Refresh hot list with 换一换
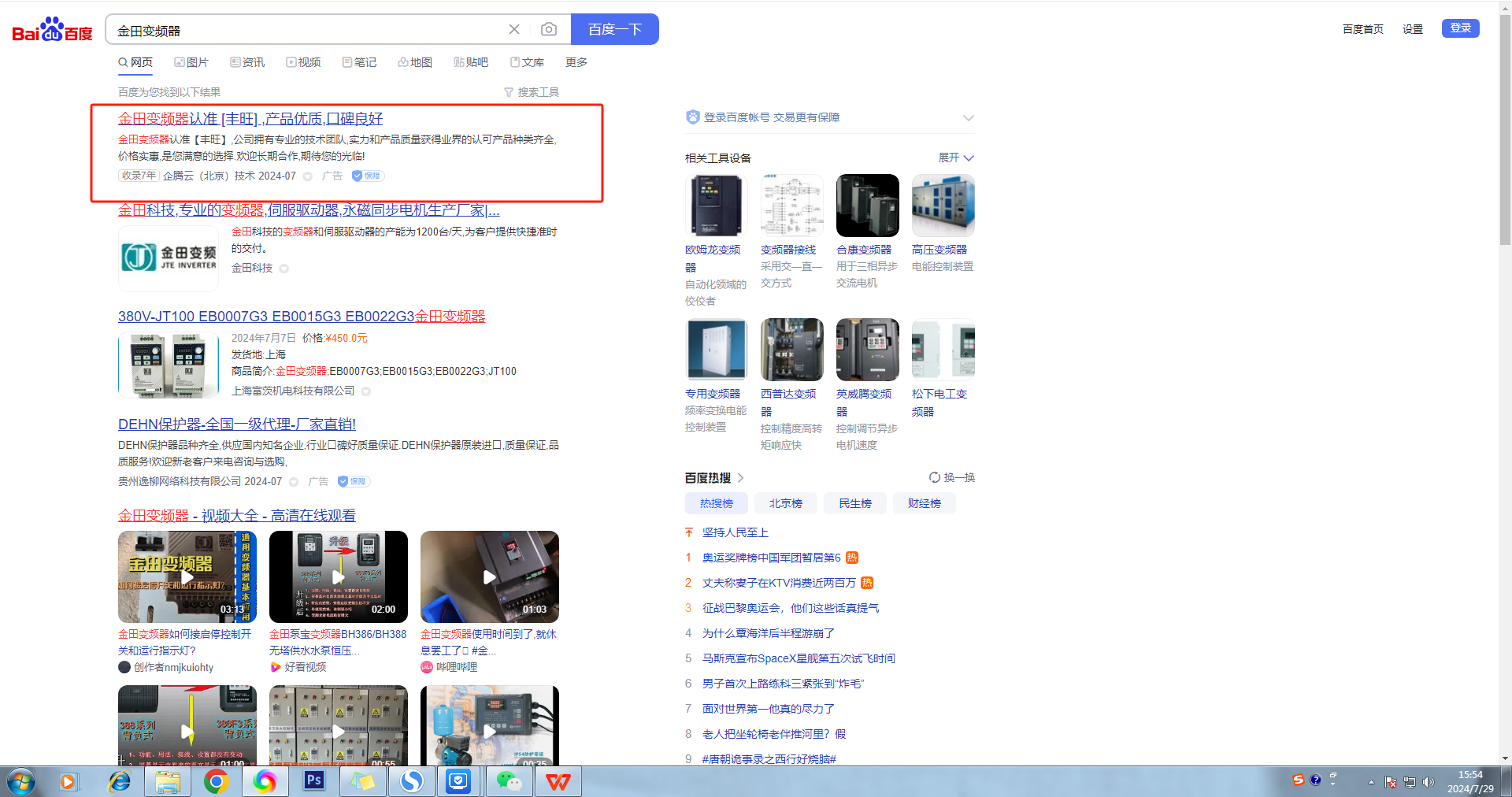 [x=952, y=478]
